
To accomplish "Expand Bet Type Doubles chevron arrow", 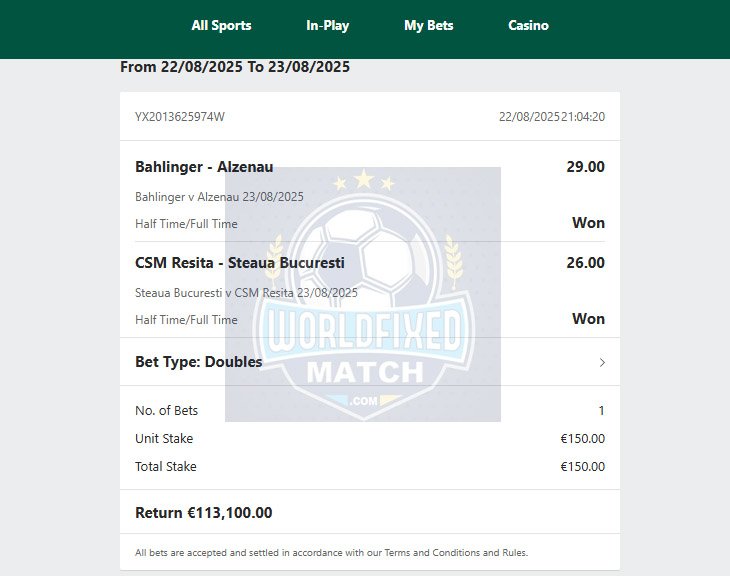I will 602,362.
